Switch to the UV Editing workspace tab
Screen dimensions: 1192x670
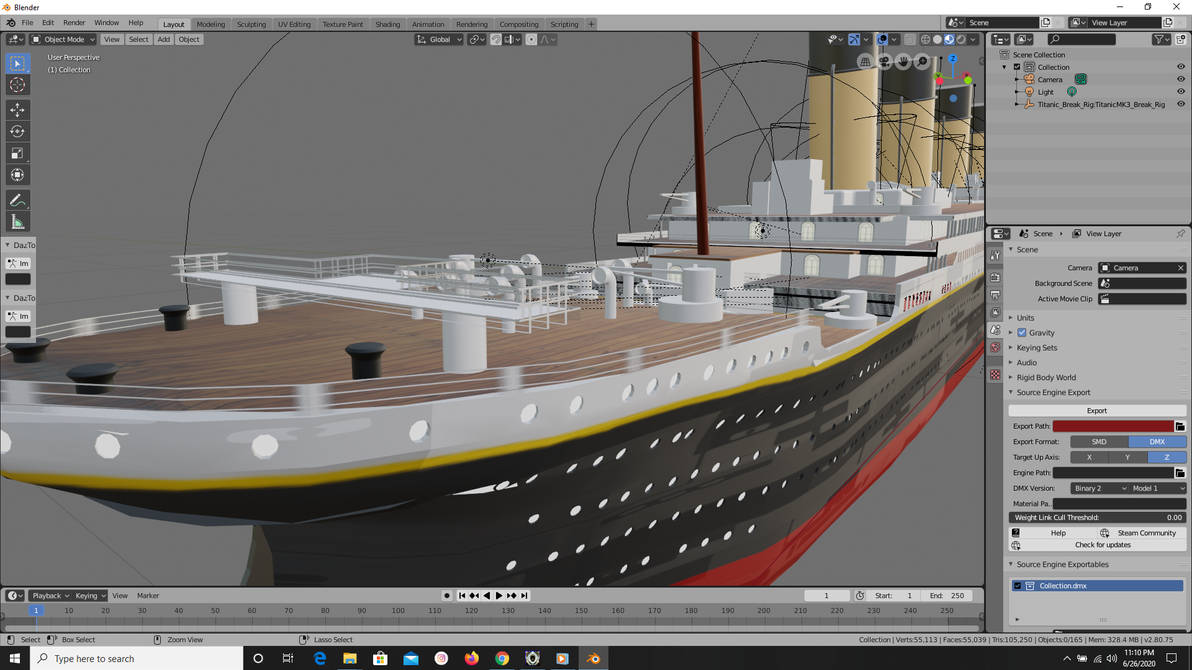coord(294,24)
